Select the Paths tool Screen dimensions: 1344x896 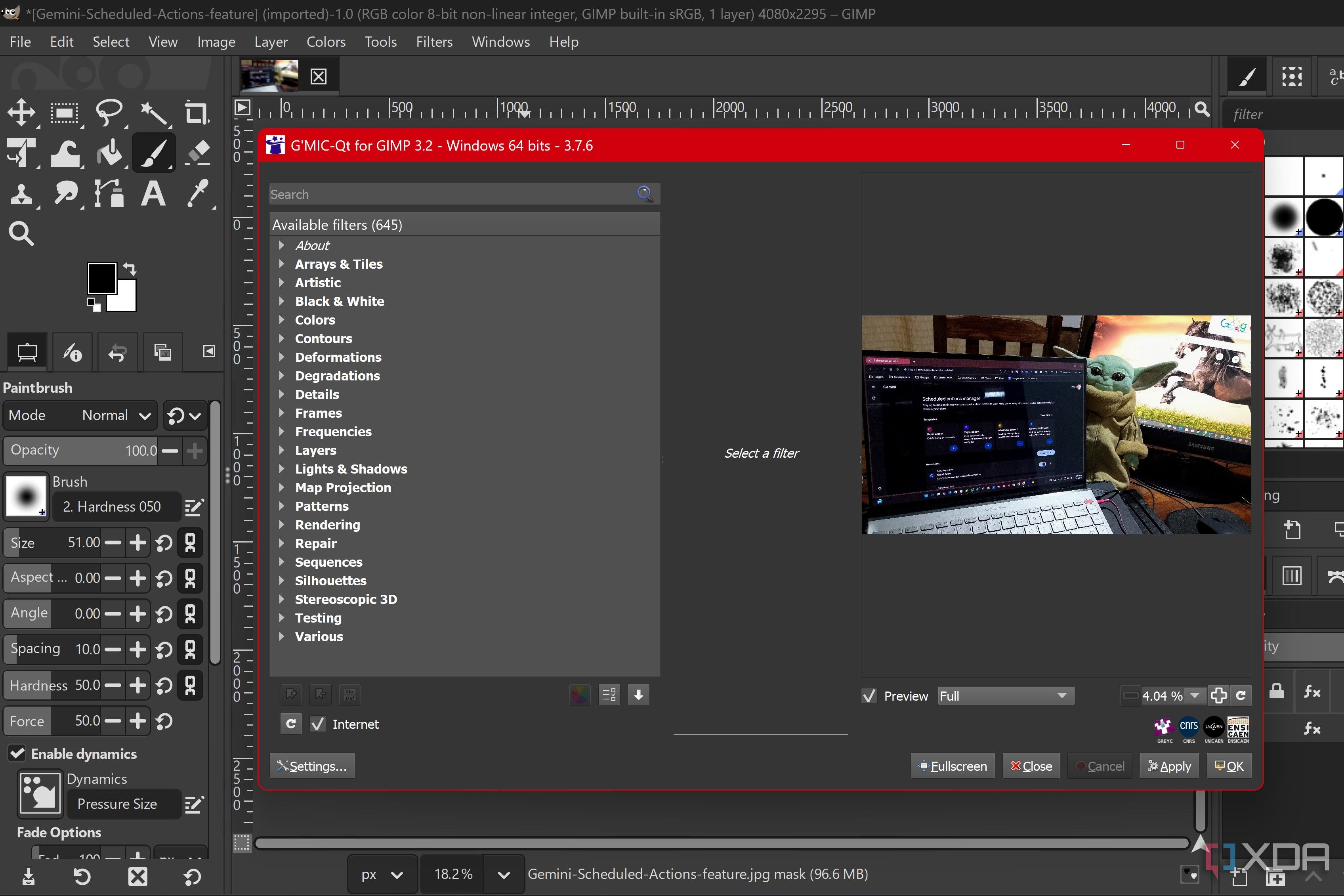109,194
